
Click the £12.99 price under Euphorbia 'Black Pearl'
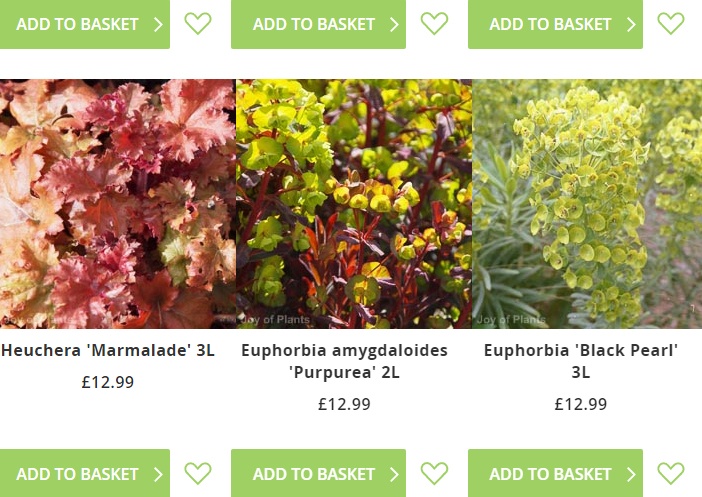pyautogui.click(x=581, y=404)
